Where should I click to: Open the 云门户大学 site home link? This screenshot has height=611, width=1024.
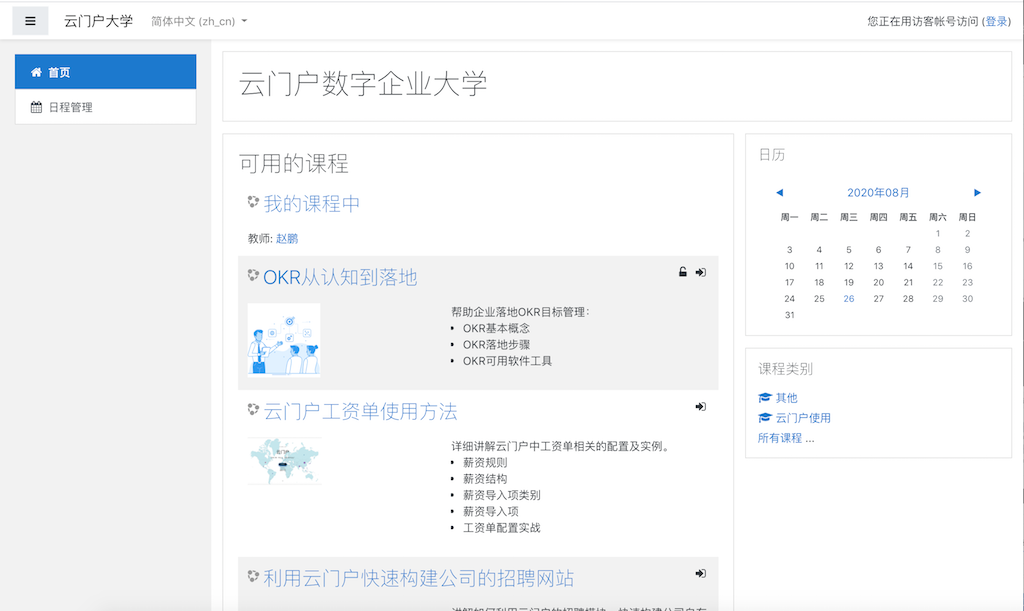click(98, 21)
